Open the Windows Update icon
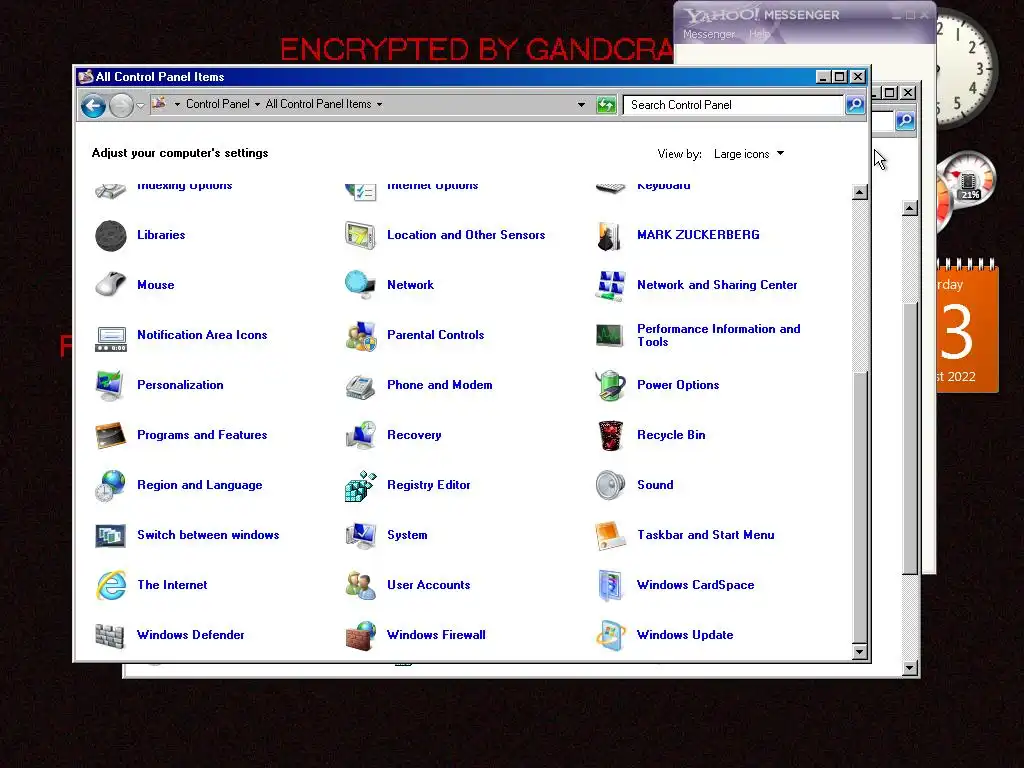 coord(611,635)
